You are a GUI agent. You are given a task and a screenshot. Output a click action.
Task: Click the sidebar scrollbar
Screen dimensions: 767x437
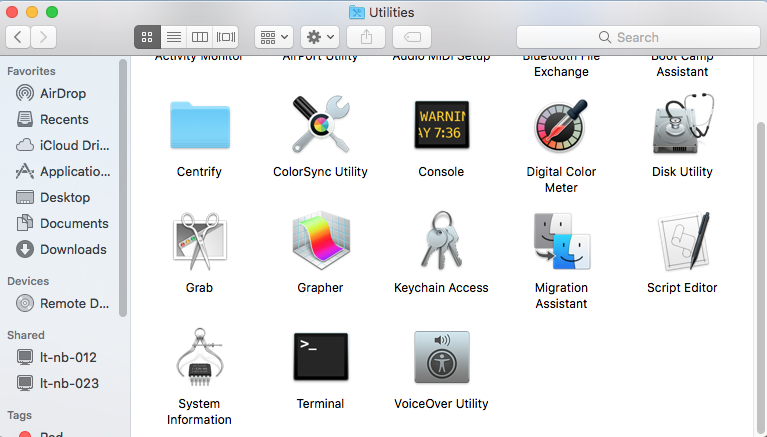(x=123, y=188)
